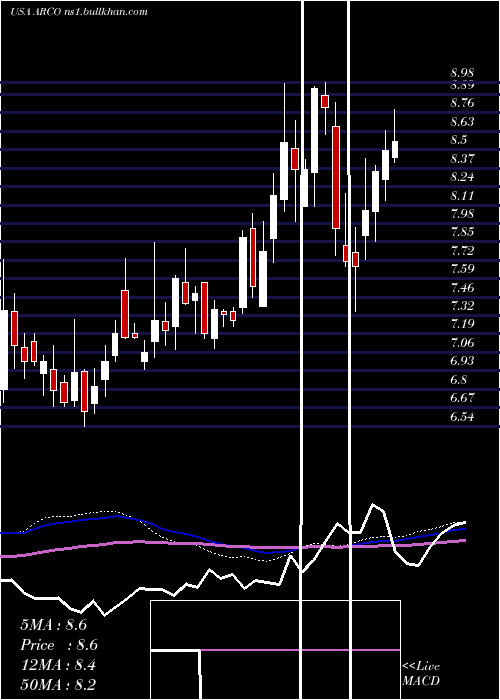Click the '5MA : 8.6' readout

pyautogui.click(x=54, y=625)
